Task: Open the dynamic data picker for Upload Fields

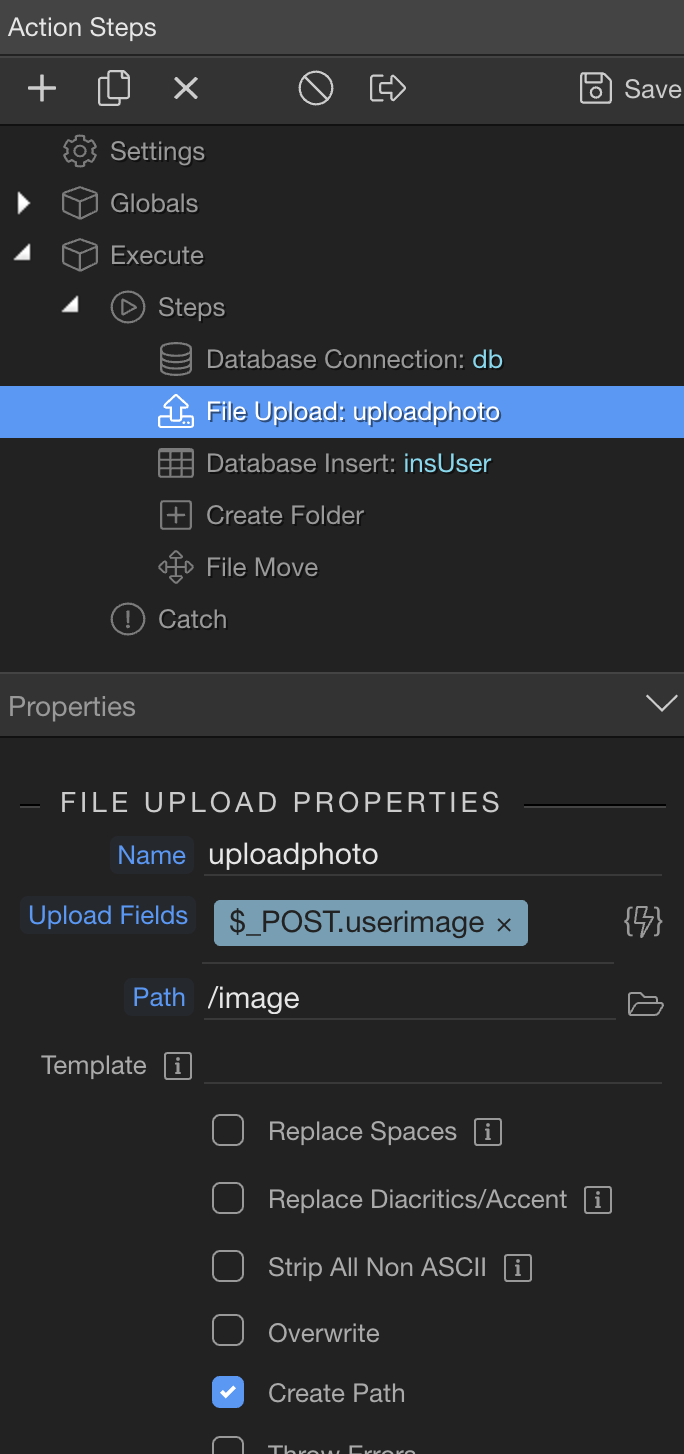Action: [643, 922]
